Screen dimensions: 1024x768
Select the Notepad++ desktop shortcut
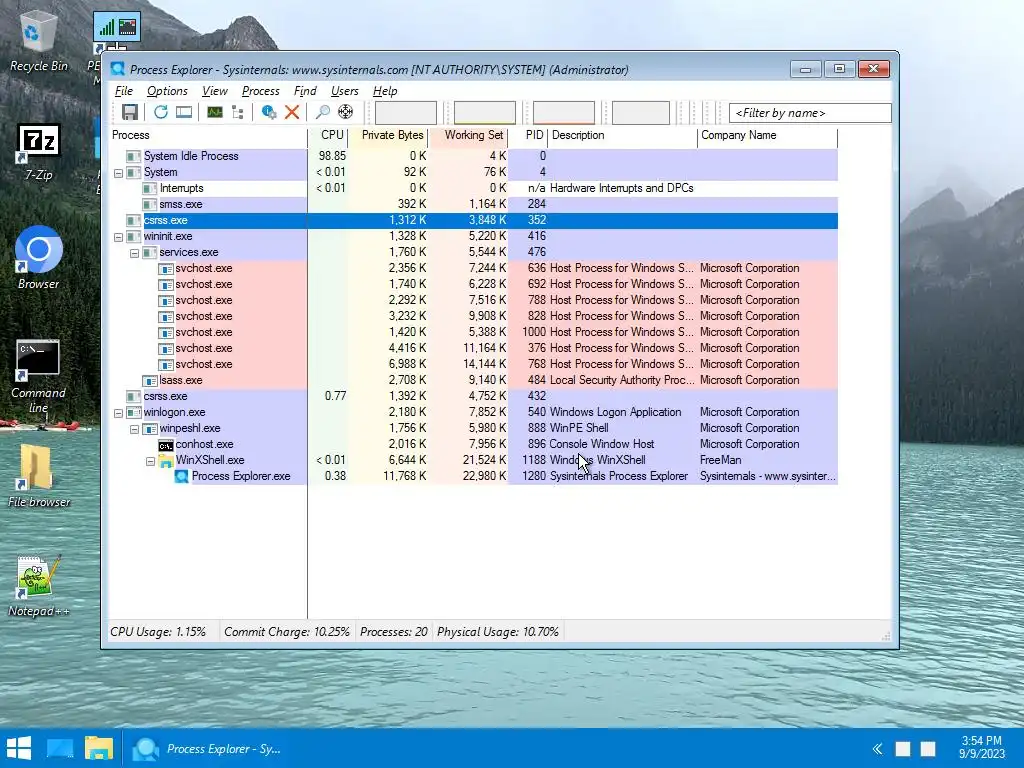39,586
